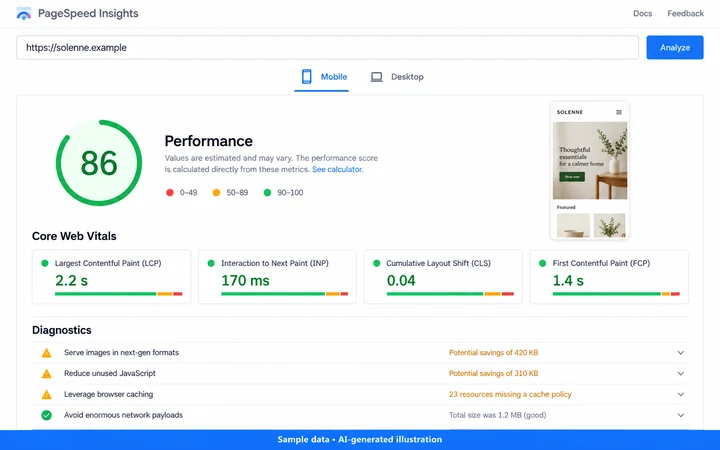Switch to the Desktop tab
The image size is (720, 450).
(397, 77)
